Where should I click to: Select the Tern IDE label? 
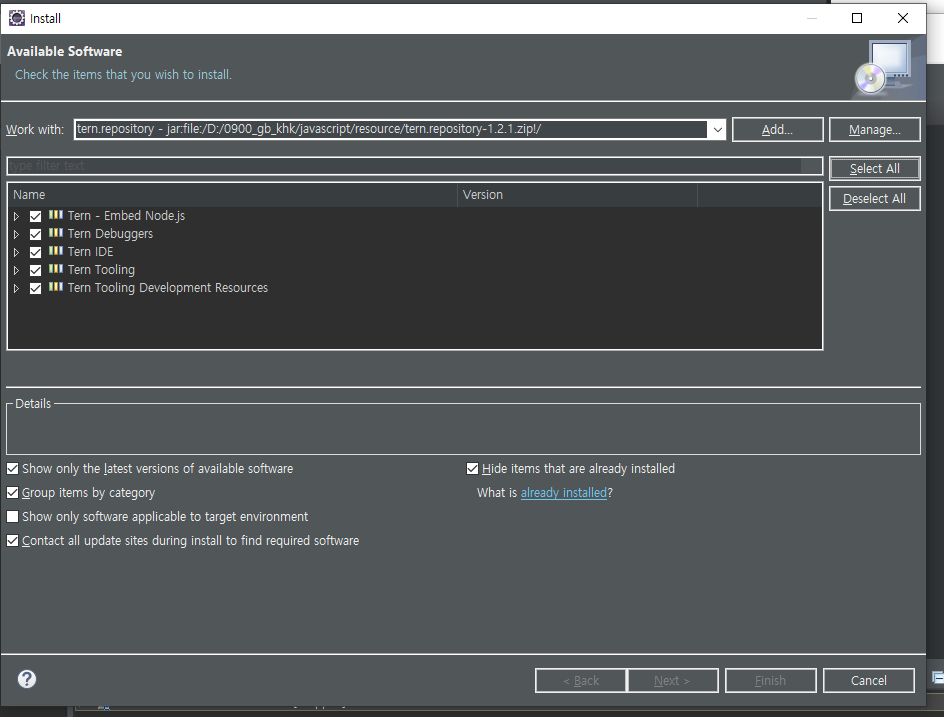click(x=90, y=252)
